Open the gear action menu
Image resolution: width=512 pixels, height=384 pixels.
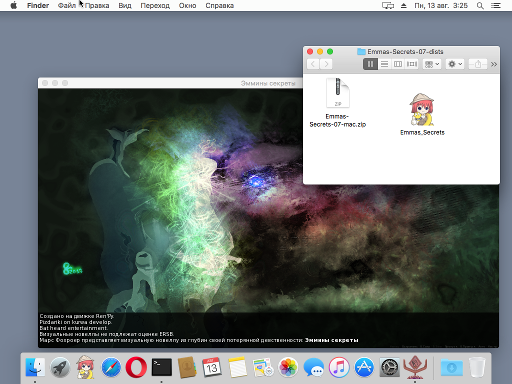455,64
